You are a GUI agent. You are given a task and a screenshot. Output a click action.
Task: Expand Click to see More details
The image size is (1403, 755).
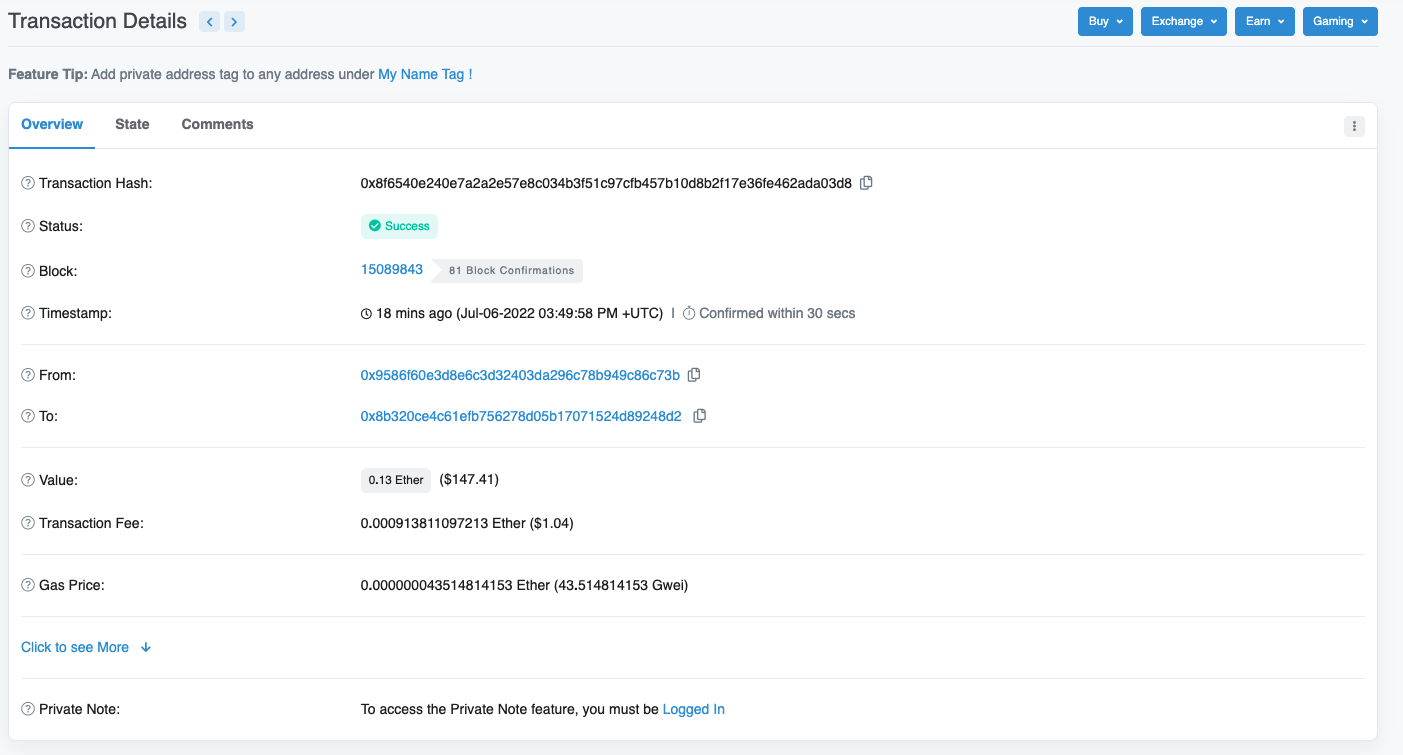86,647
